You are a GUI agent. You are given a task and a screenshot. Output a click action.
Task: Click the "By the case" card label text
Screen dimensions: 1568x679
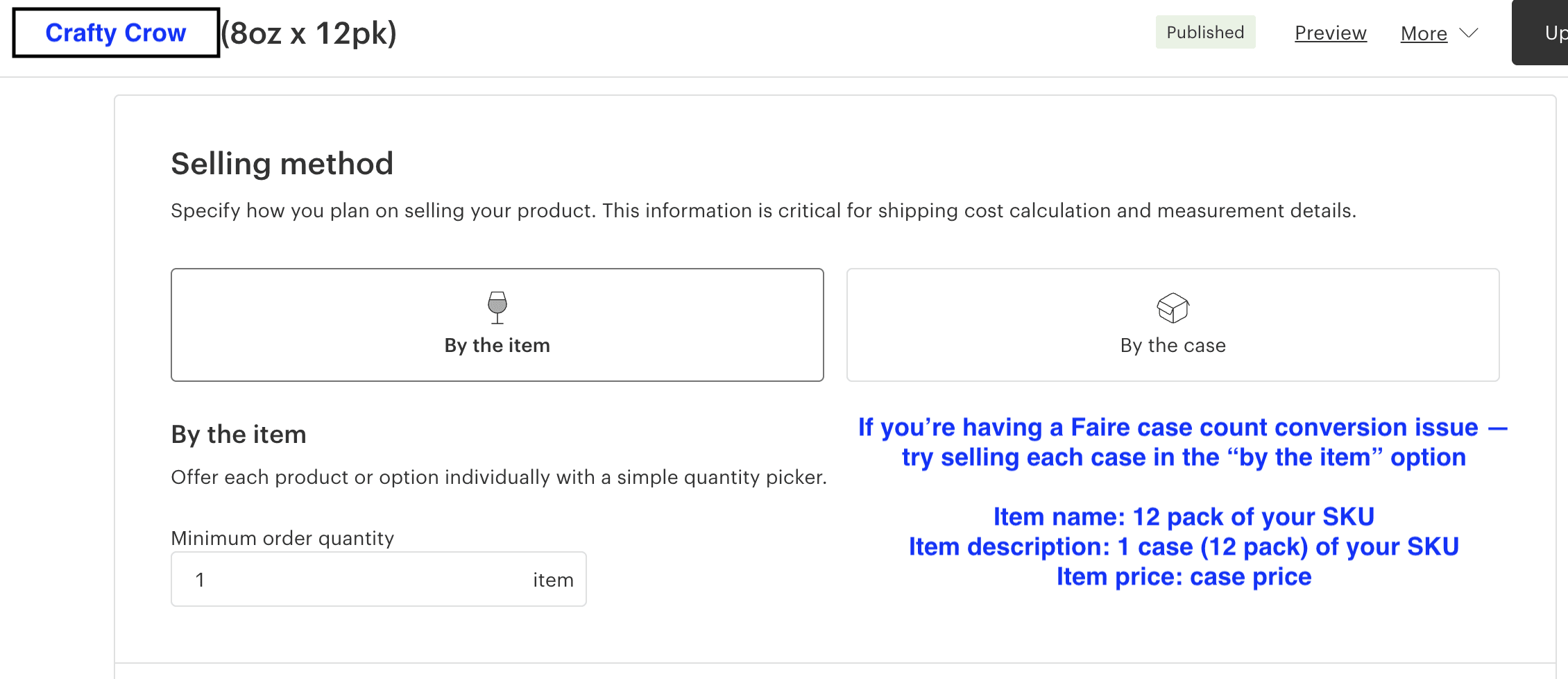click(x=1172, y=345)
